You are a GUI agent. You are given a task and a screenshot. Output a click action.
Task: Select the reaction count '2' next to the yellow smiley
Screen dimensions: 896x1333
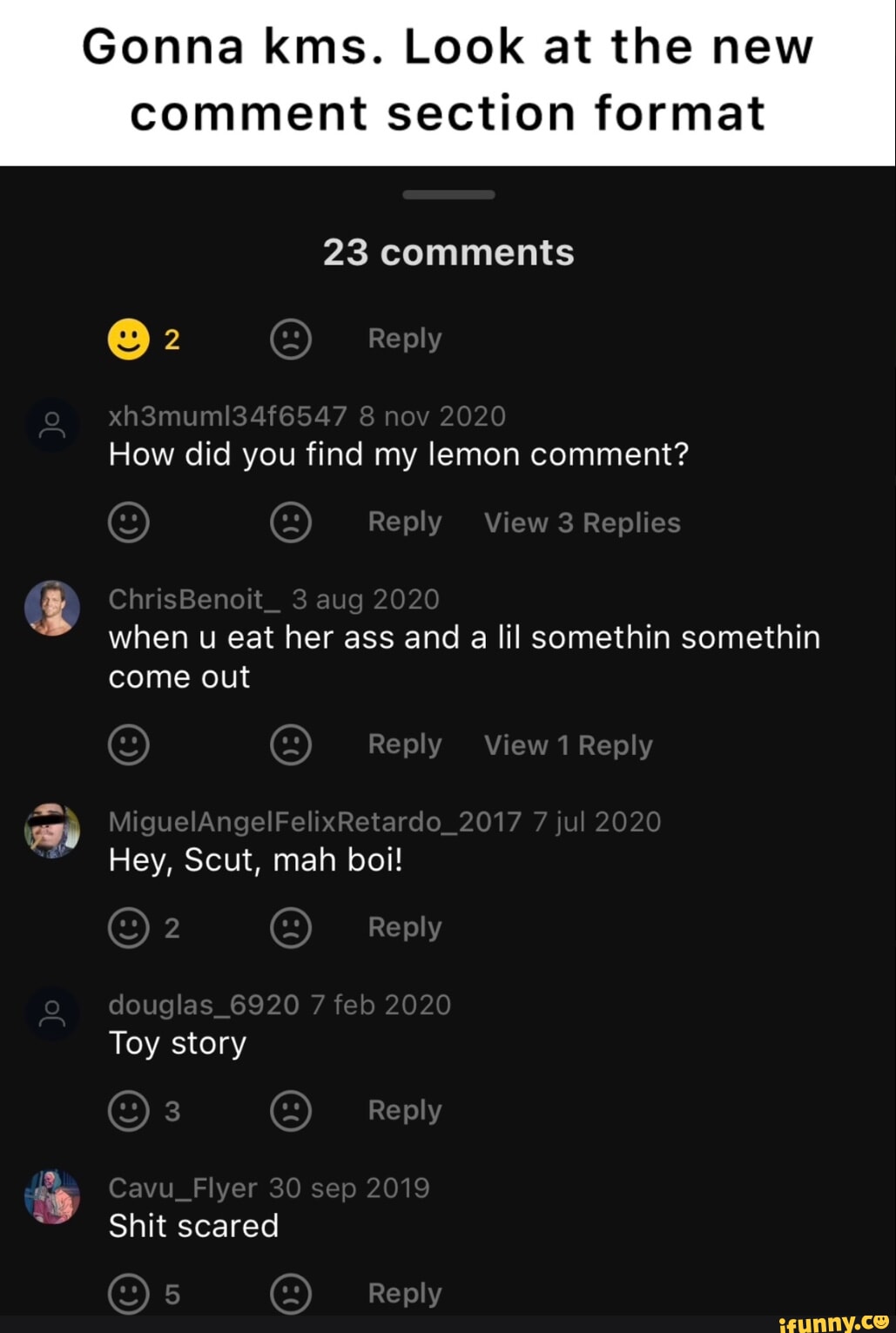click(x=172, y=340)
